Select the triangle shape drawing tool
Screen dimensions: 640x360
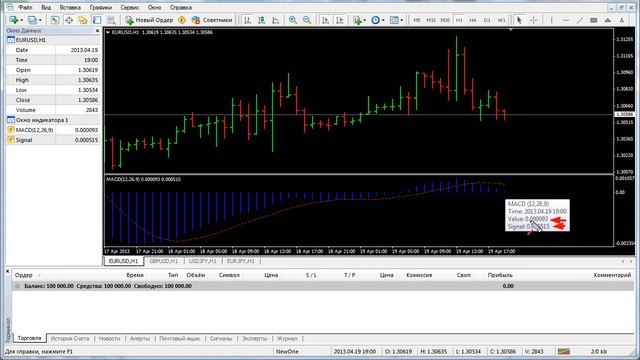coord(608,20)
